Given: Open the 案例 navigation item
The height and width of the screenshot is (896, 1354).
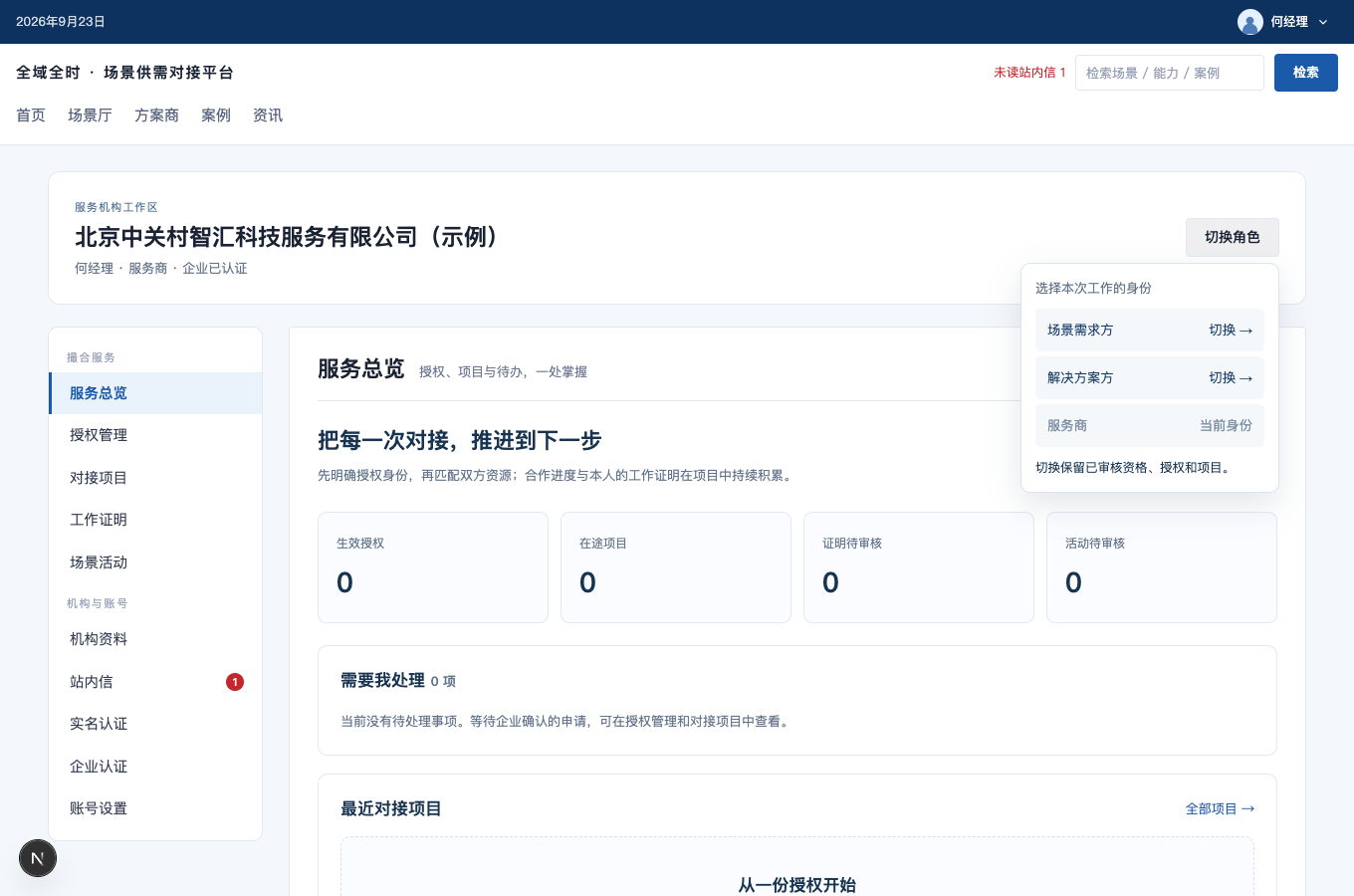Looking at the screenshot, I should pos(216,115).
